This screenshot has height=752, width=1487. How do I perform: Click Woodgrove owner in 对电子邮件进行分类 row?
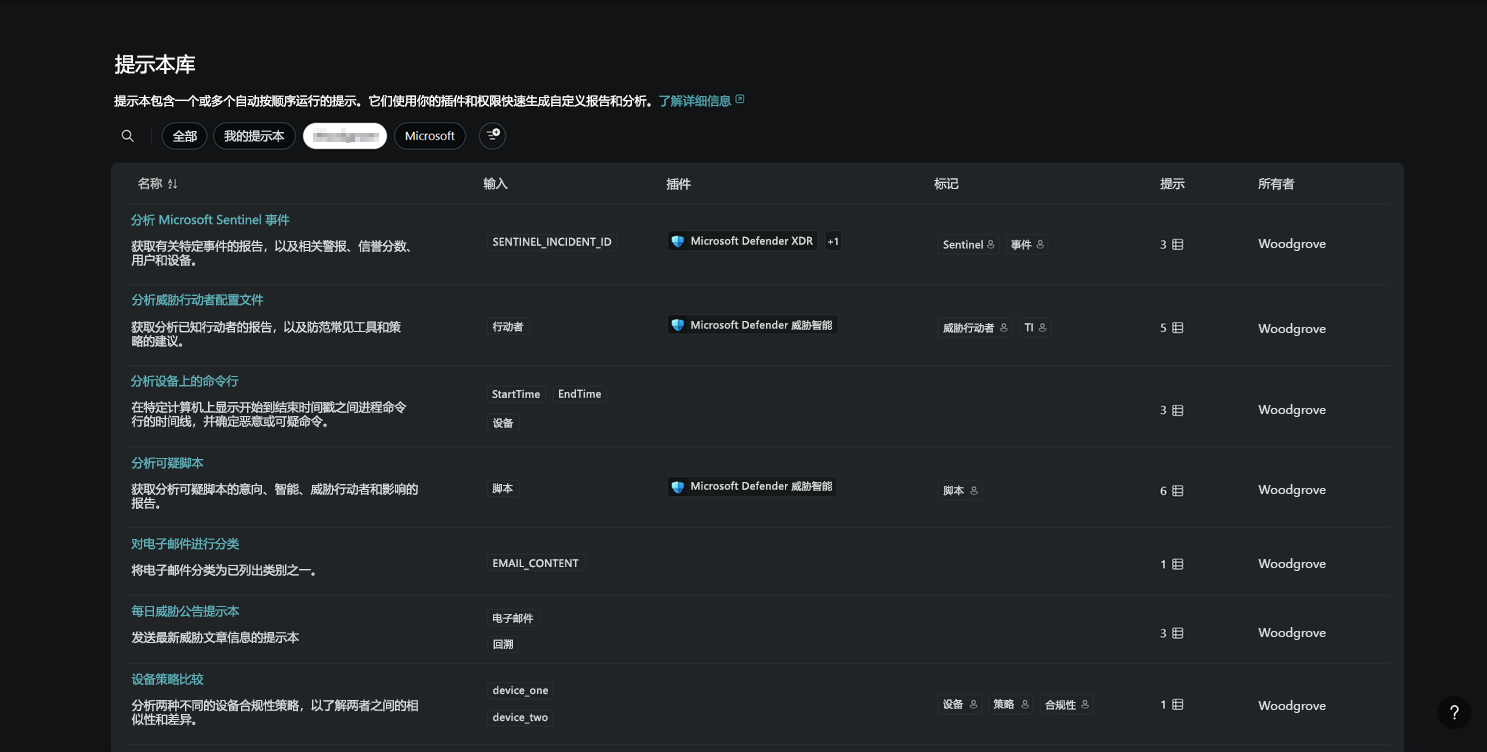[x=1292, y=564]
